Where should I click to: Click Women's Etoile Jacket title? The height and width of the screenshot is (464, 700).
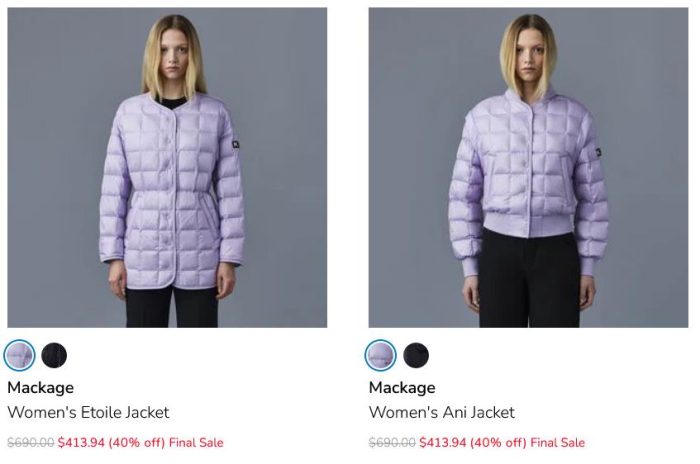click(88, 412)
